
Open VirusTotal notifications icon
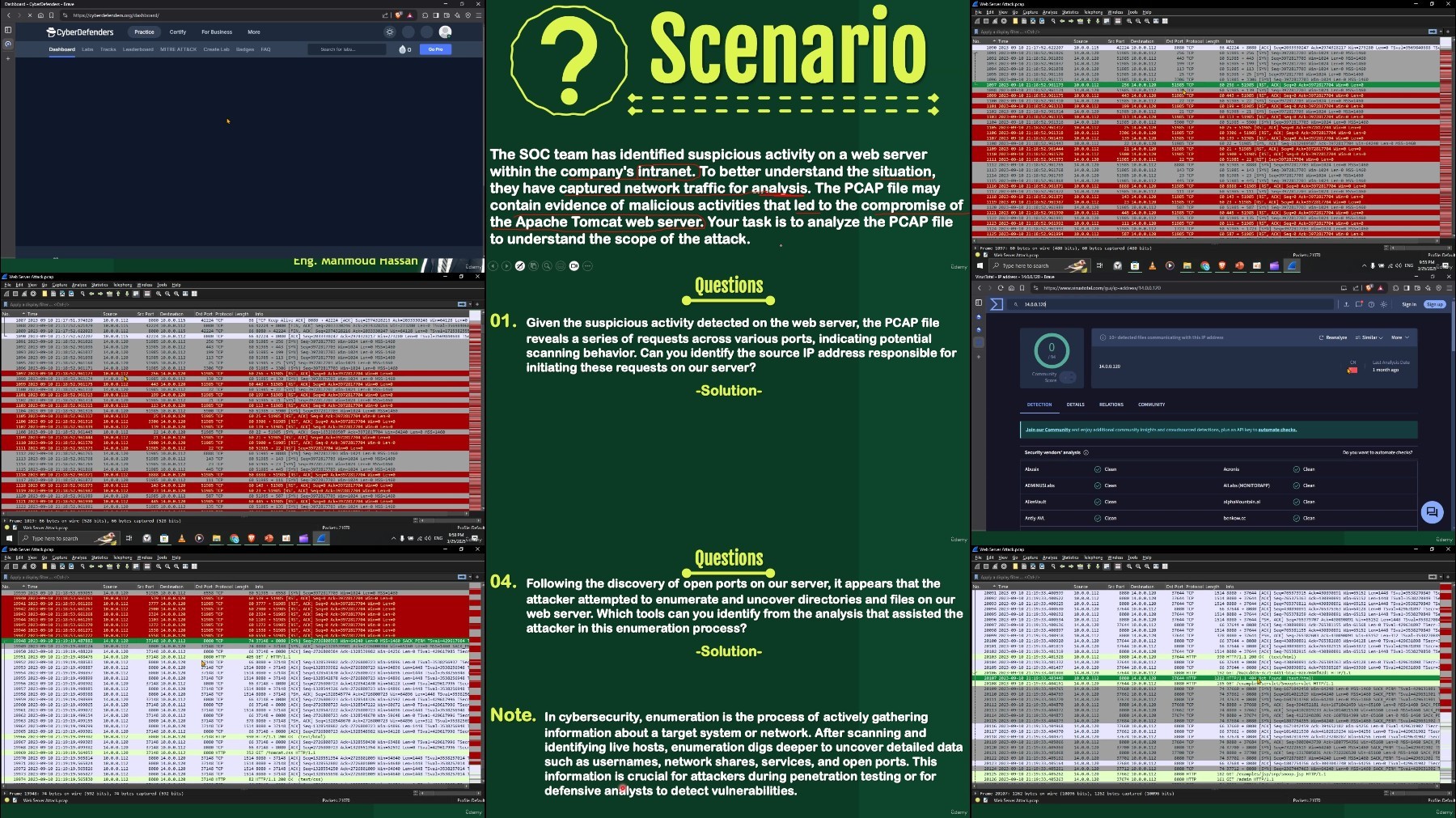(1359, 304)
